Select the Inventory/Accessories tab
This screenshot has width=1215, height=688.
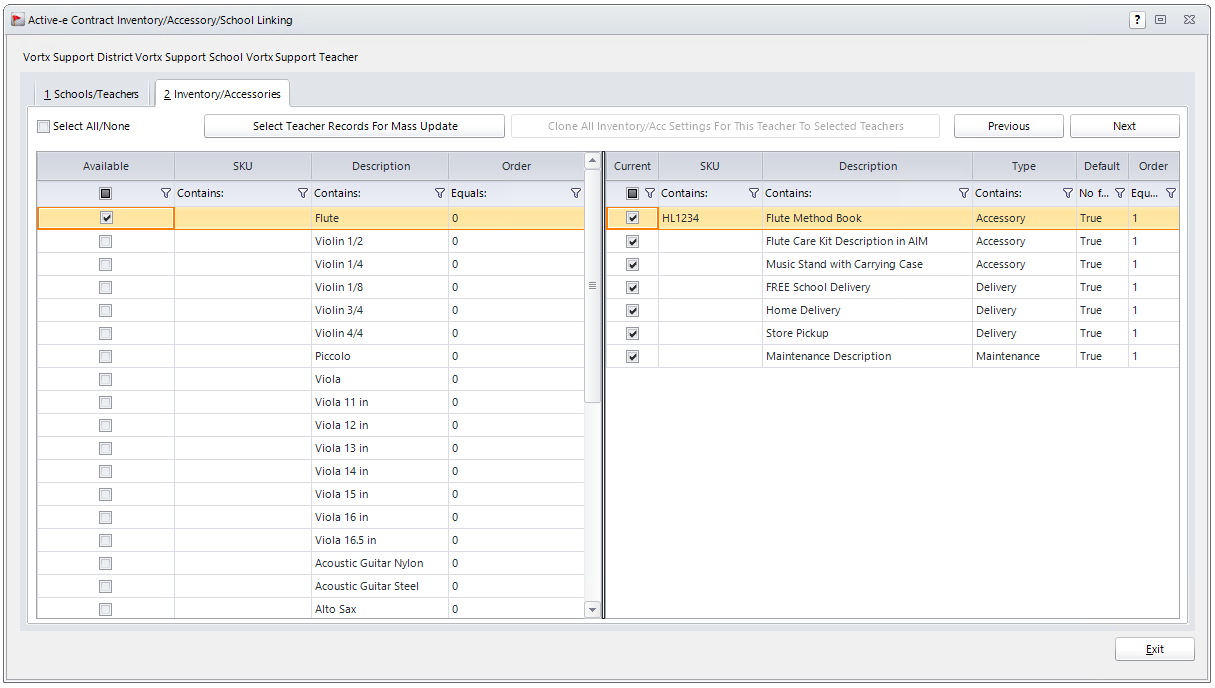222,93
